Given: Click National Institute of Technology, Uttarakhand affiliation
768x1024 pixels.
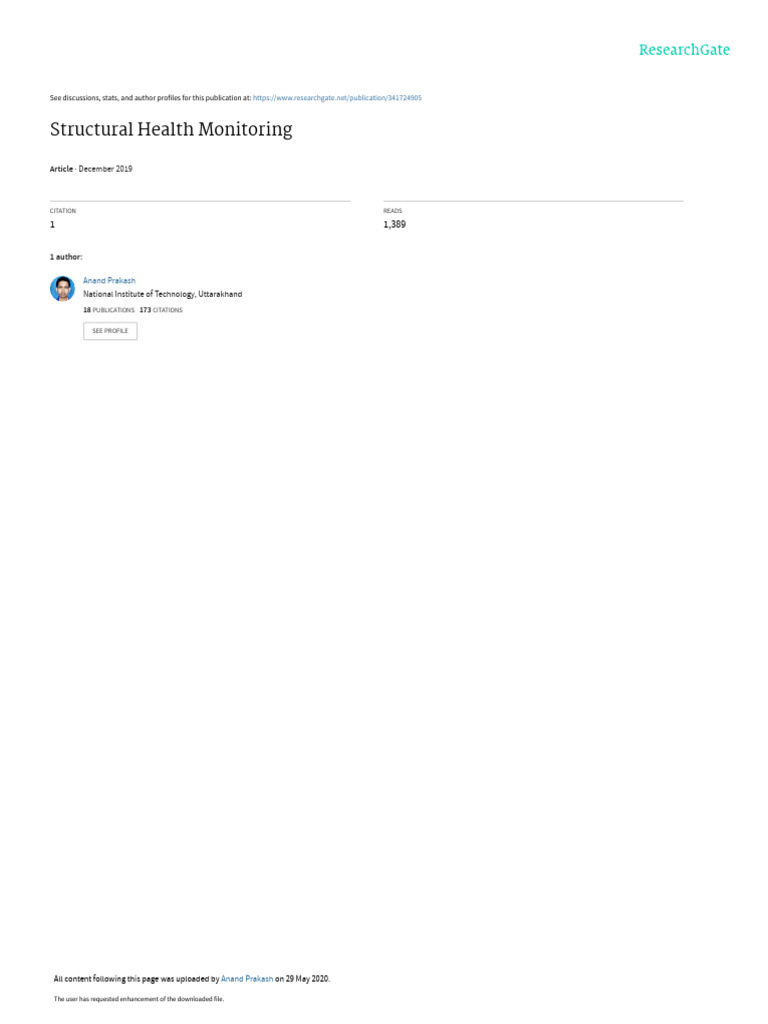Looking at the screenshot, I should 163,295.
